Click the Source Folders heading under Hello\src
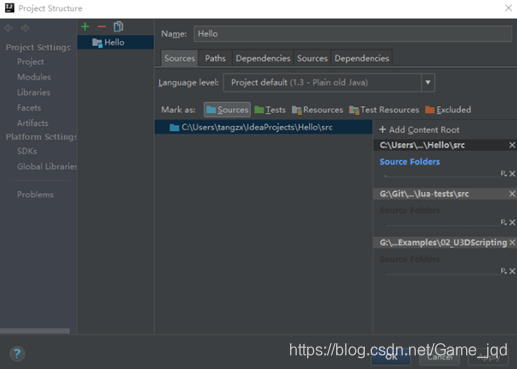Viewport: 517px width, 369px height. tap(410, 162)
